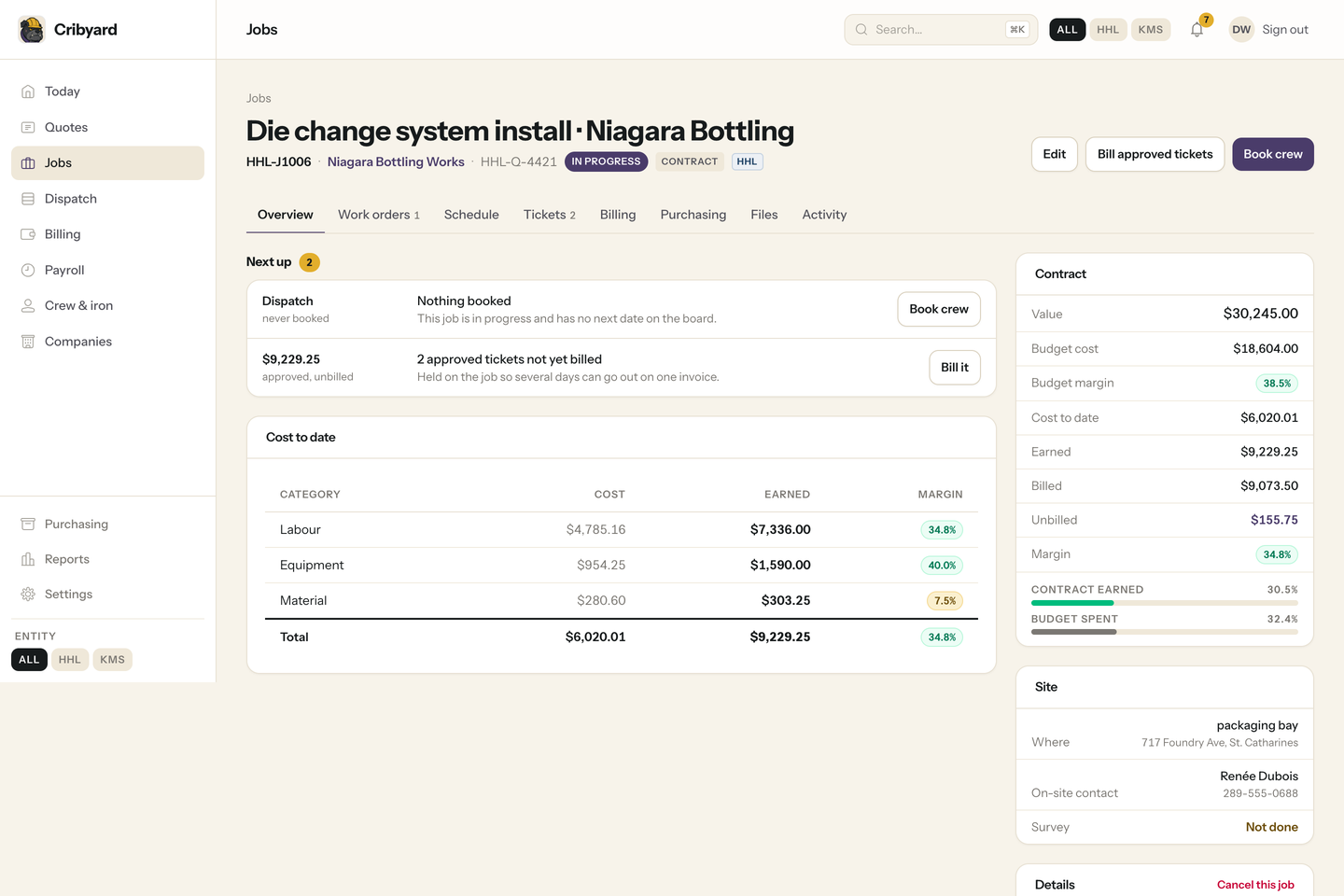Switch to the Purchasing tab
Image resolution: width=1344 pixels, height=896 pixels.
(693, 215)
